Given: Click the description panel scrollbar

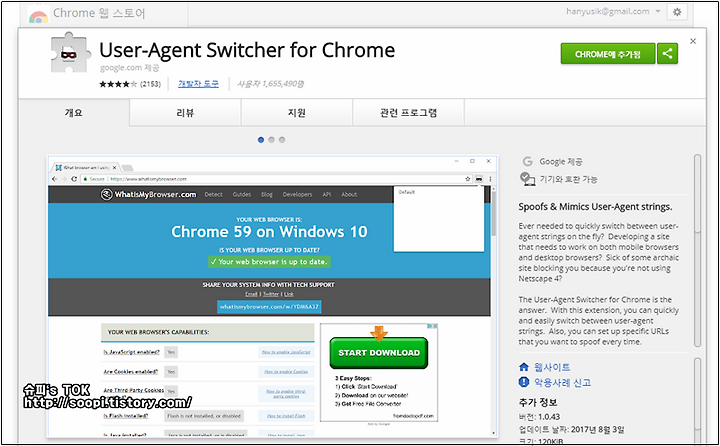Looking at the screenshot, I should click(x=698, y=250).
